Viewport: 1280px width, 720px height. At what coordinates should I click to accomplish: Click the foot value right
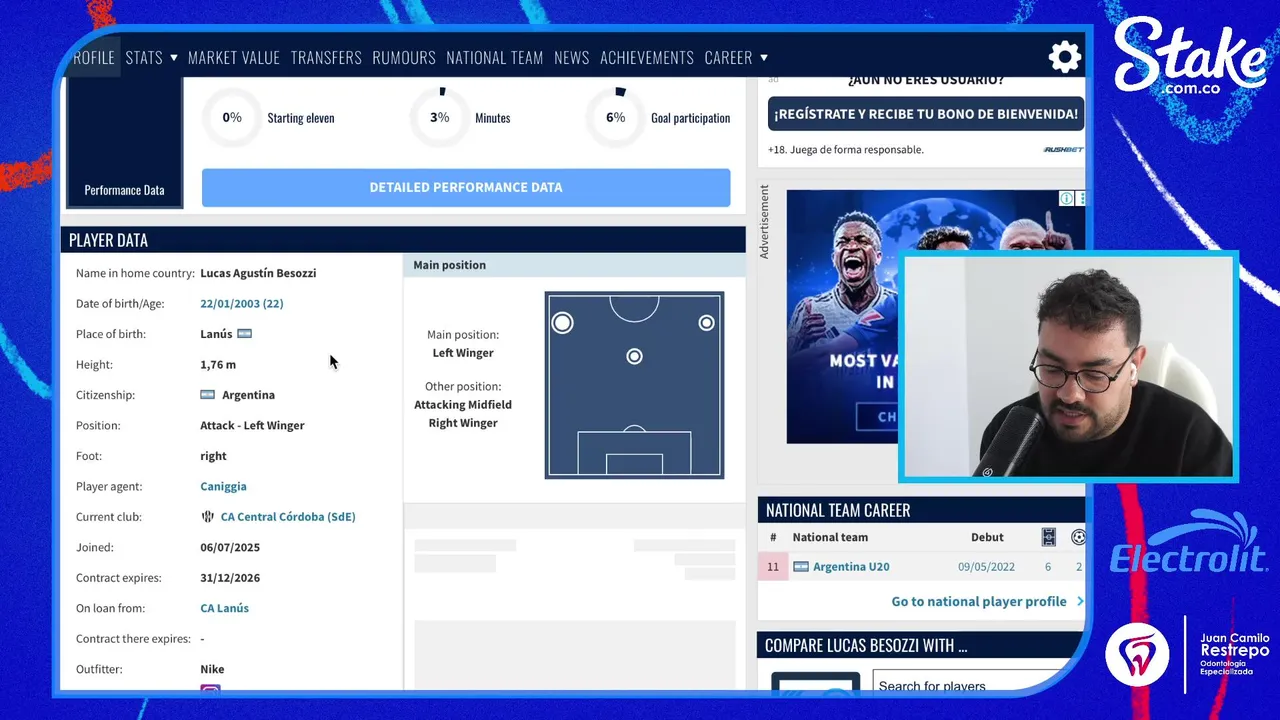tap(213, 456)
